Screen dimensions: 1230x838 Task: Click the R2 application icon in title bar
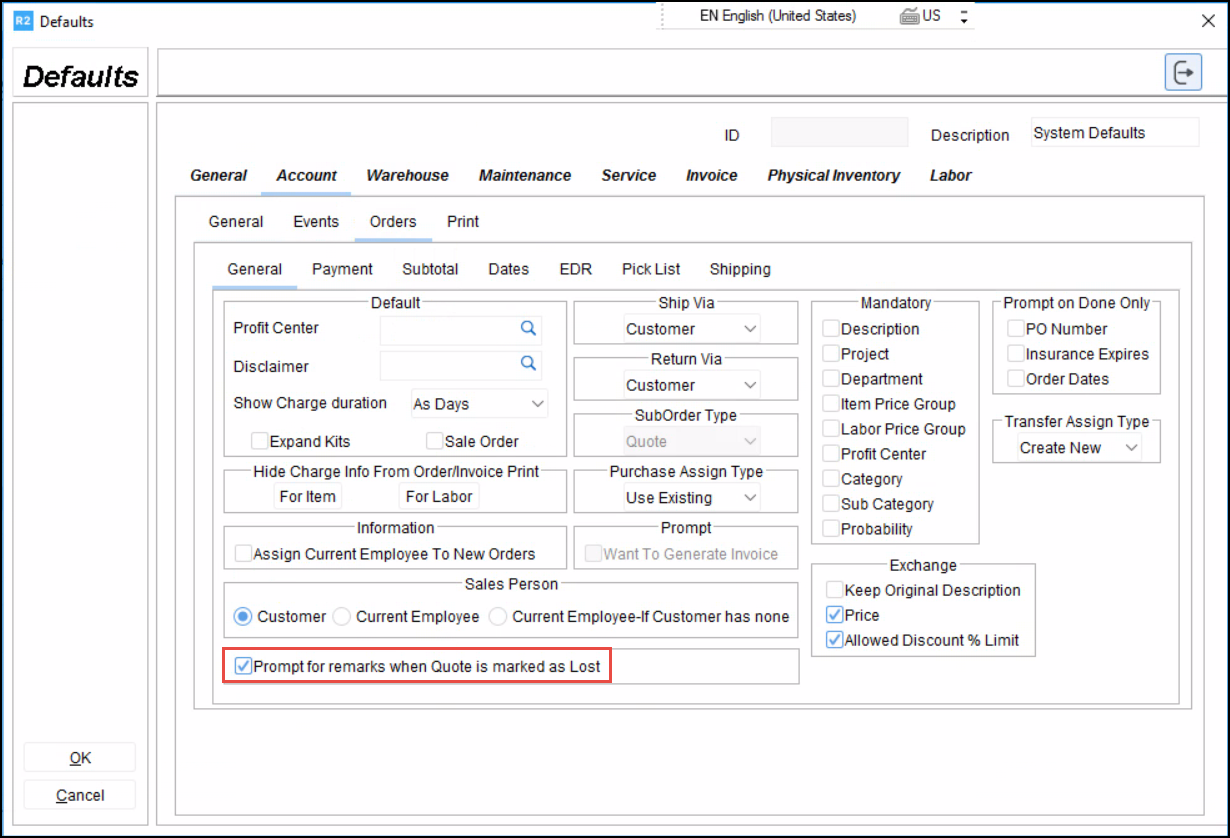[23, 21]
